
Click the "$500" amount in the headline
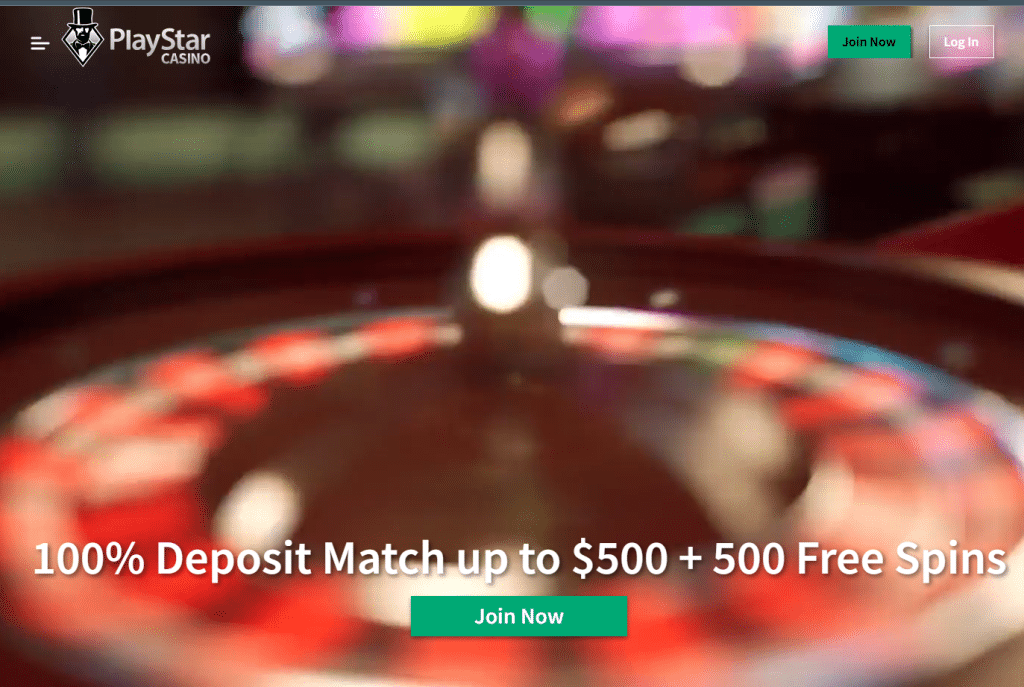click(619, 559)
